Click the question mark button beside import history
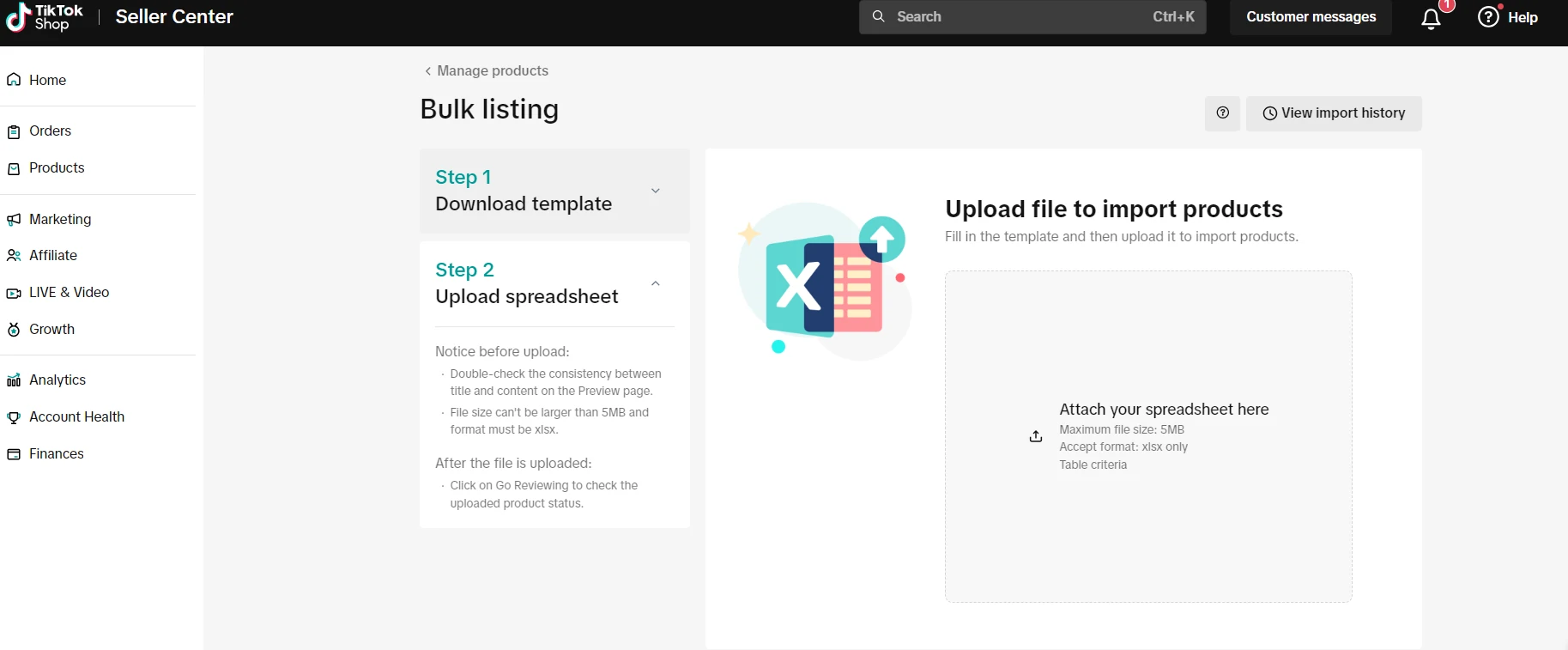Image resolution: width=1568 pixels, height=650 pixels. tap(1222, 113)
